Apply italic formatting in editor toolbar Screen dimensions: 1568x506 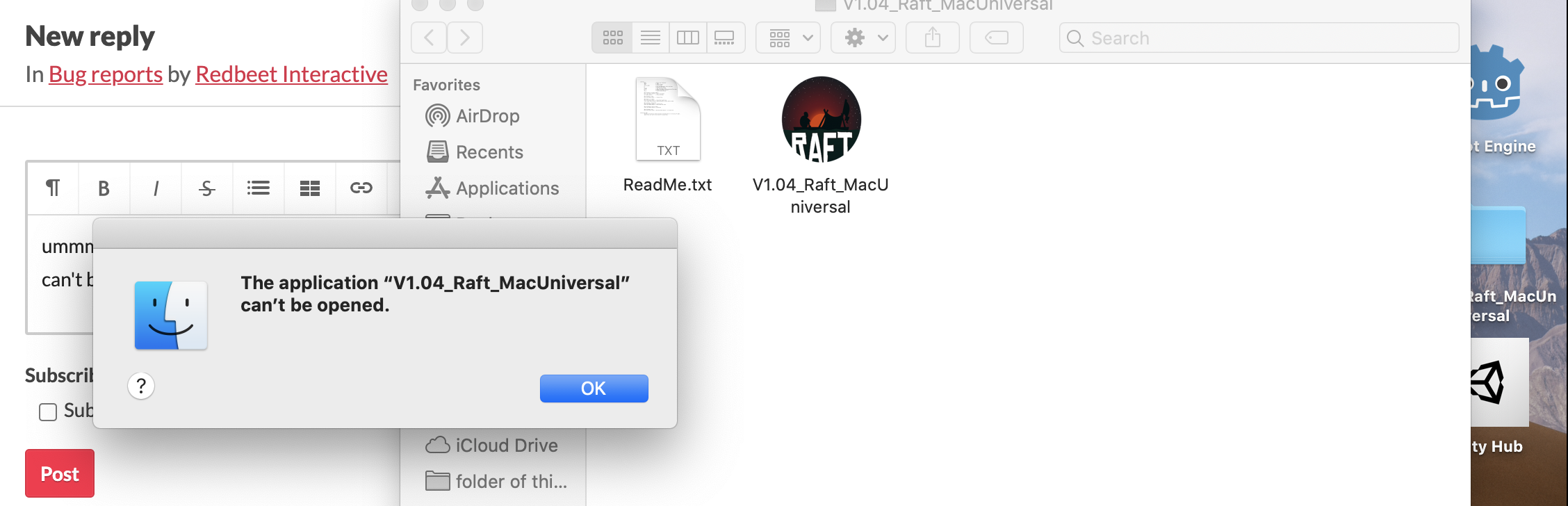(x=156, y=188)
